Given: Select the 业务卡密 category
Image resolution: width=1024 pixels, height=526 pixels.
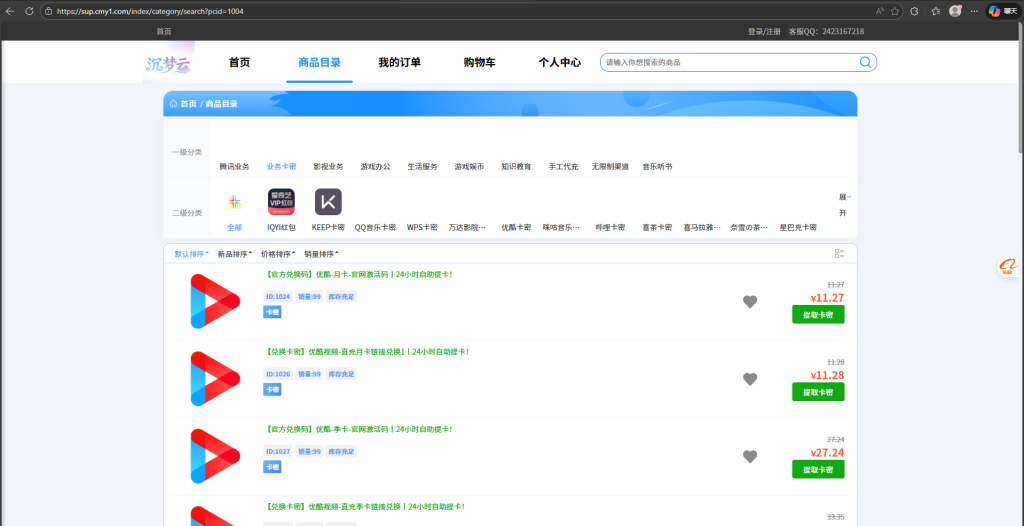Looking at the screenshot, I should click(281, 167).
